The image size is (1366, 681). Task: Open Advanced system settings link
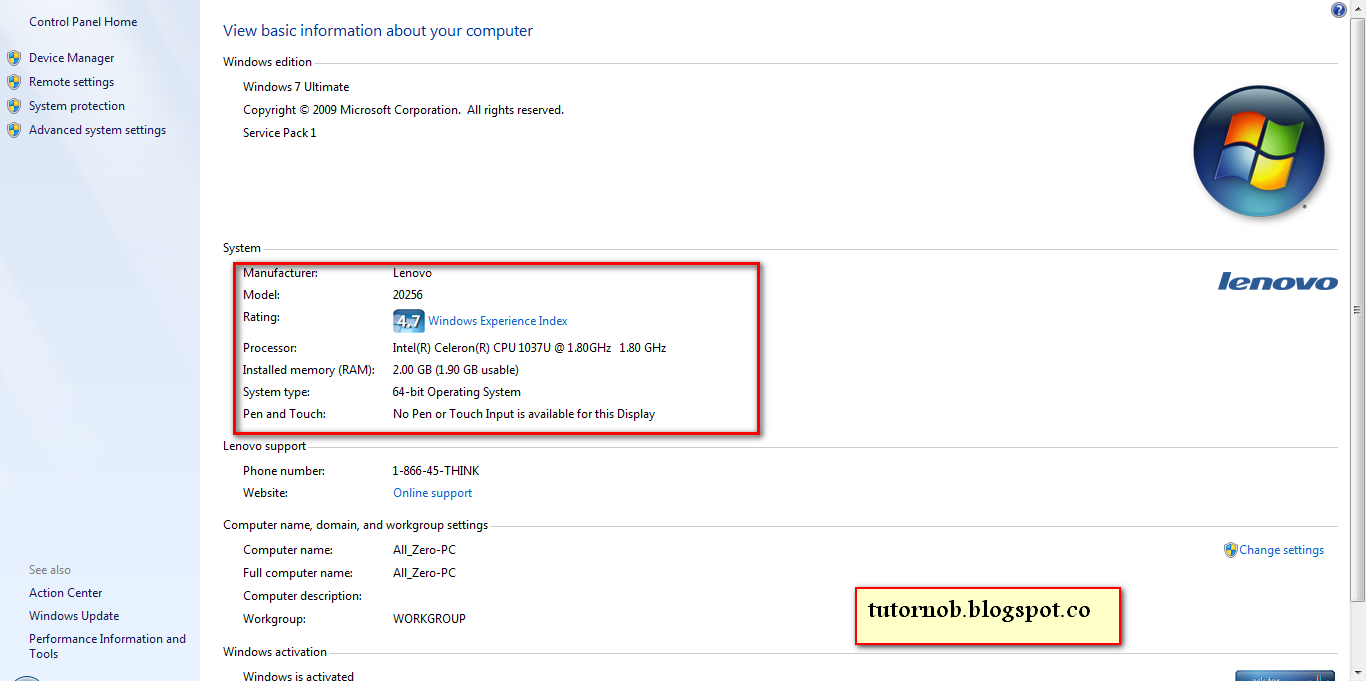tap(97, 130)
